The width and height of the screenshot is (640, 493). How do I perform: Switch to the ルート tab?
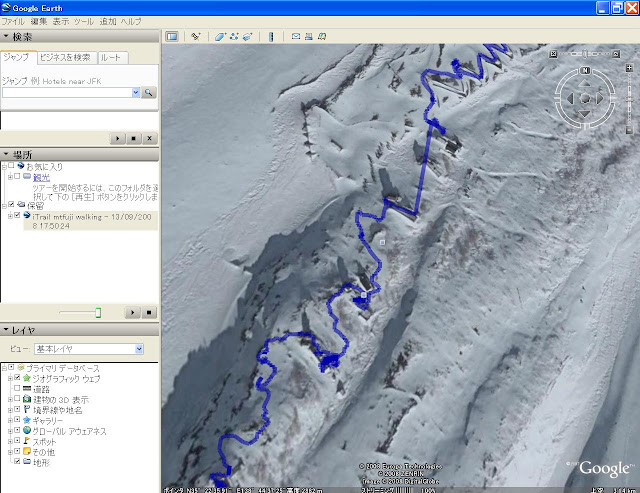(113, 58)
